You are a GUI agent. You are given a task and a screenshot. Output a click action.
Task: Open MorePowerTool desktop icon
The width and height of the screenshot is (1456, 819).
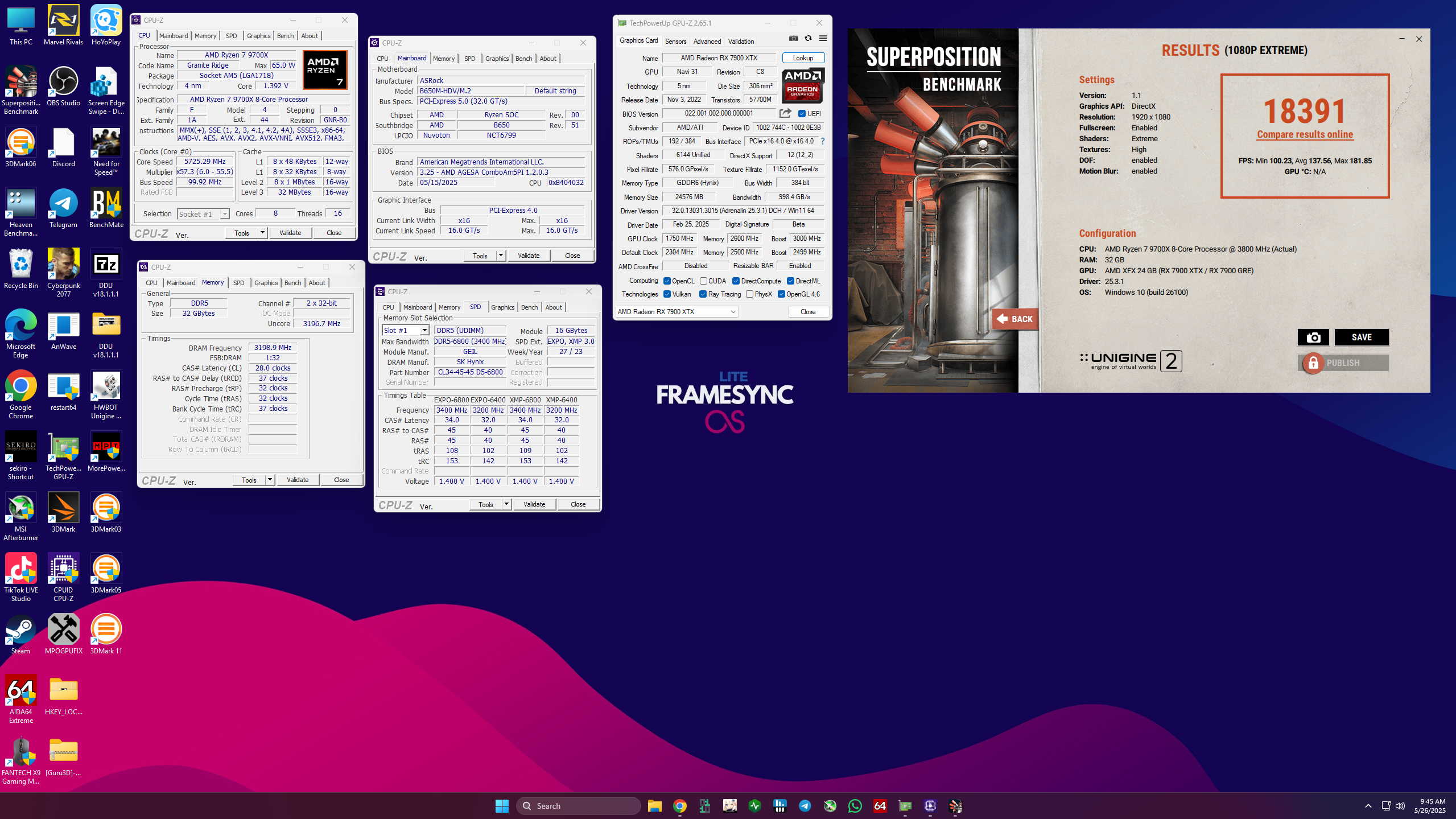coord(106,452)
